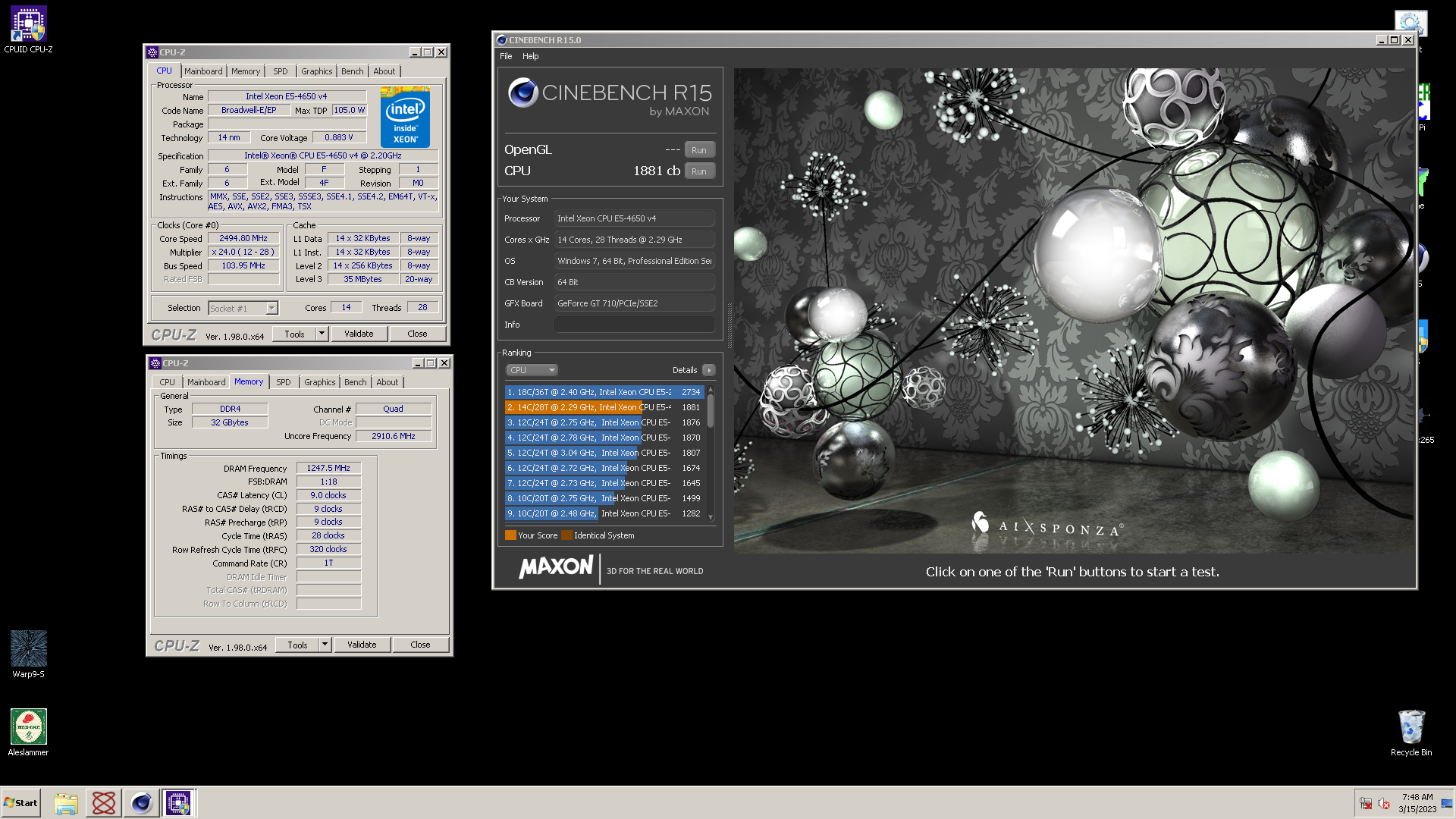Open the Help menu in Cinebench
The image size is (1456, 819).
pyautogui.click(x=531, y=56)
